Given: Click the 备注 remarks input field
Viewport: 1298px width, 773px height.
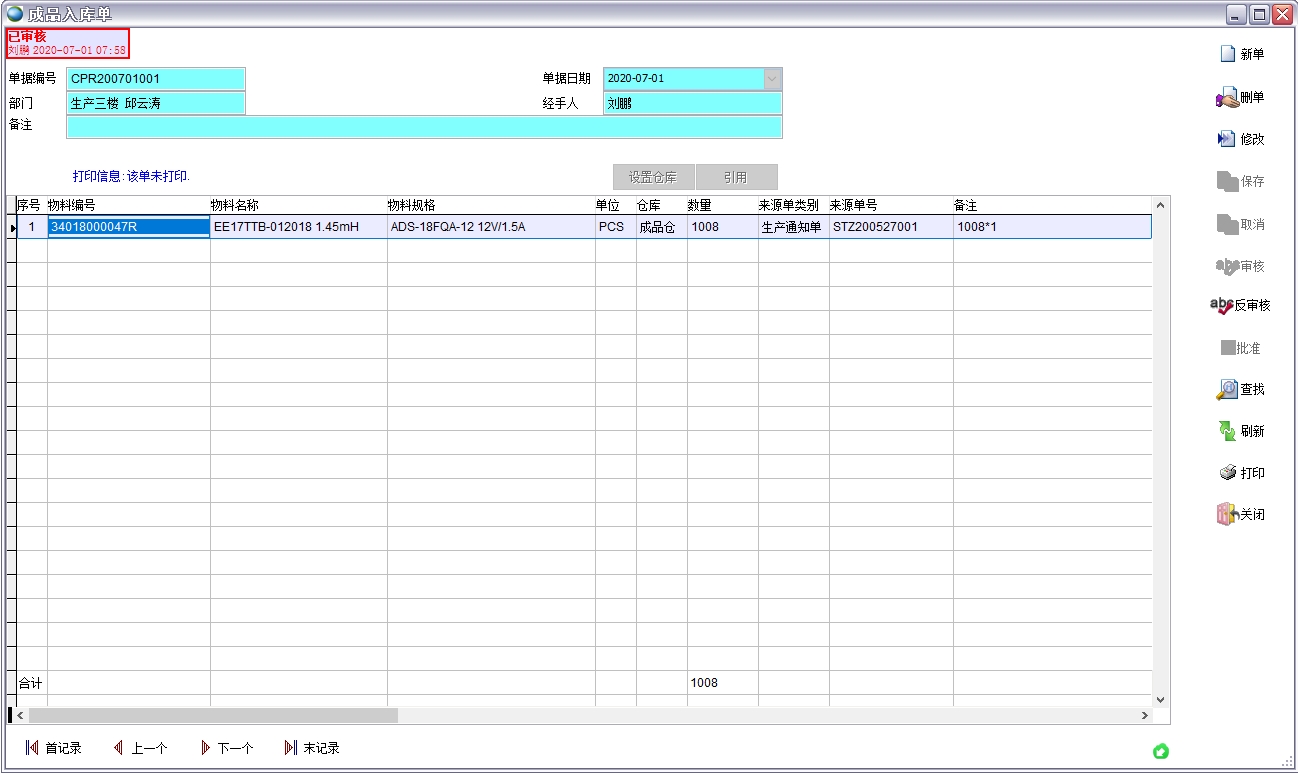Looking at the screenshot, I should click(x=424, y=127).
